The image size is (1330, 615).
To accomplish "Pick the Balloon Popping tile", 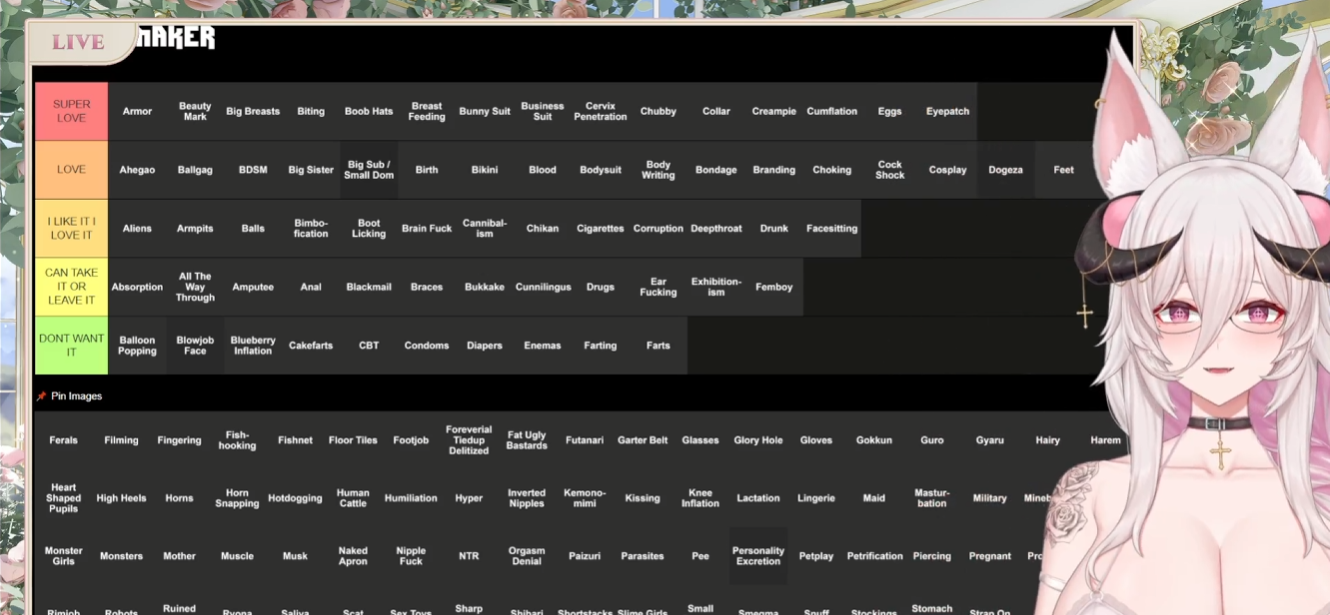I will tap(137, 345).
